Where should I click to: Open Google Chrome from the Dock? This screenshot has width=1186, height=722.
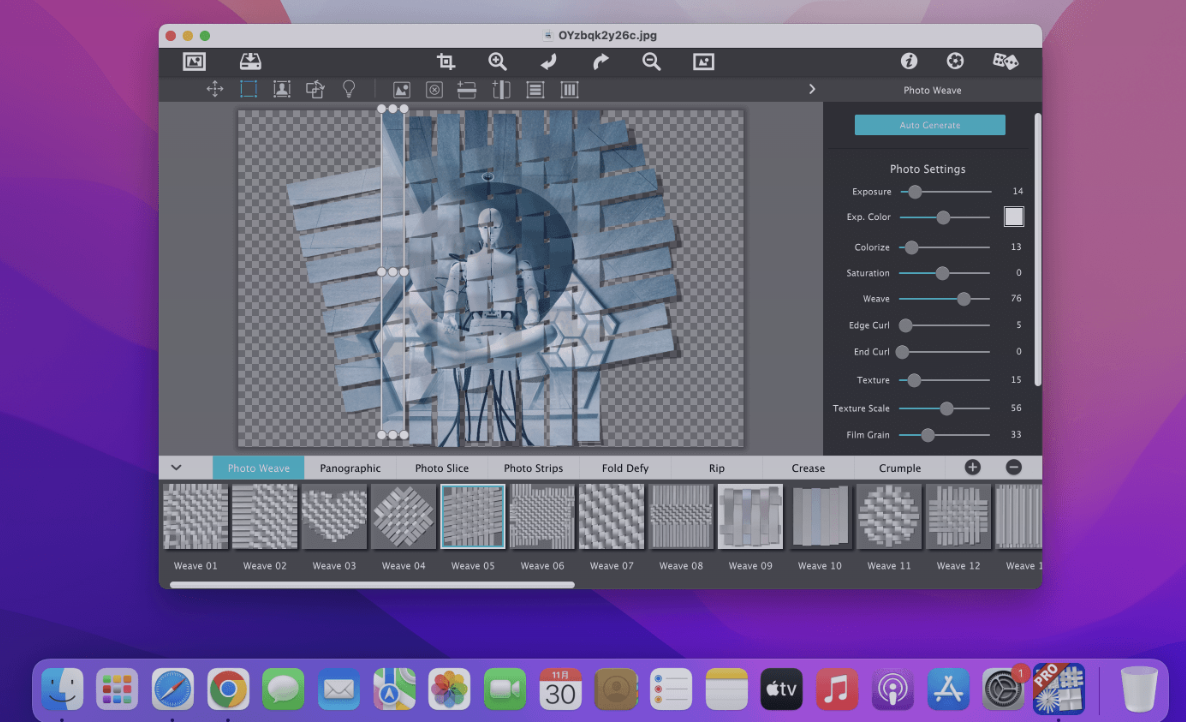(x=228, y=689)
